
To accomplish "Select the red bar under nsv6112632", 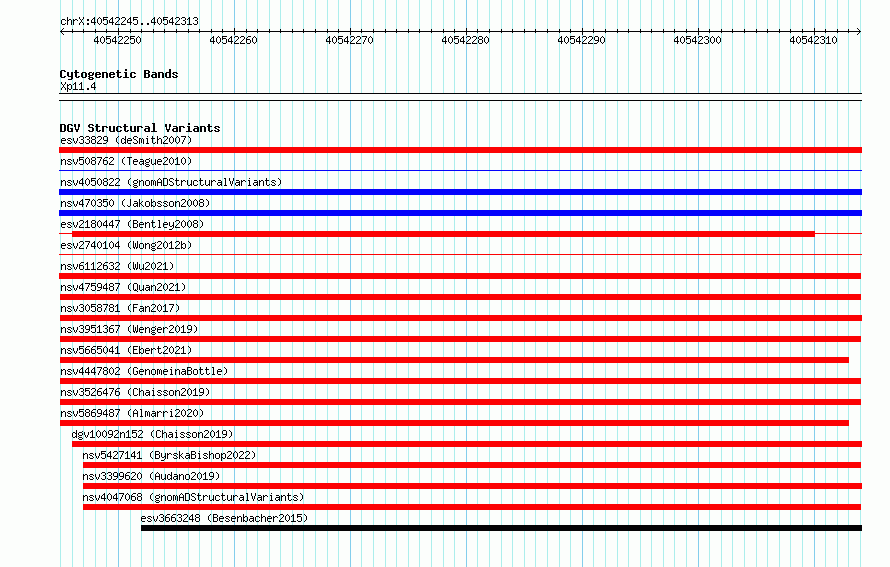I will pyautogui.click(x=460, y=276).
